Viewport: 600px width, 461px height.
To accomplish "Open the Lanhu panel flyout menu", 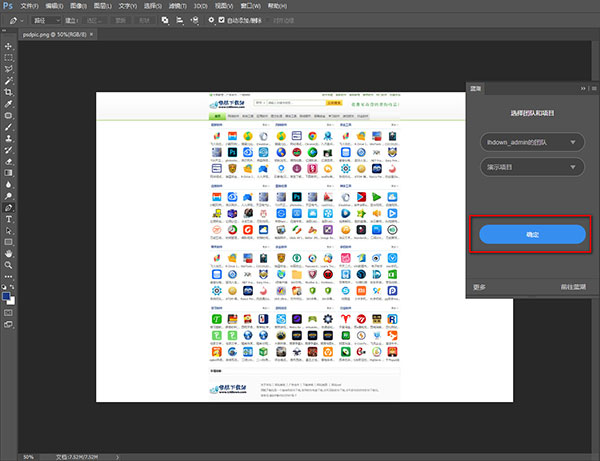I will (594, 88).
